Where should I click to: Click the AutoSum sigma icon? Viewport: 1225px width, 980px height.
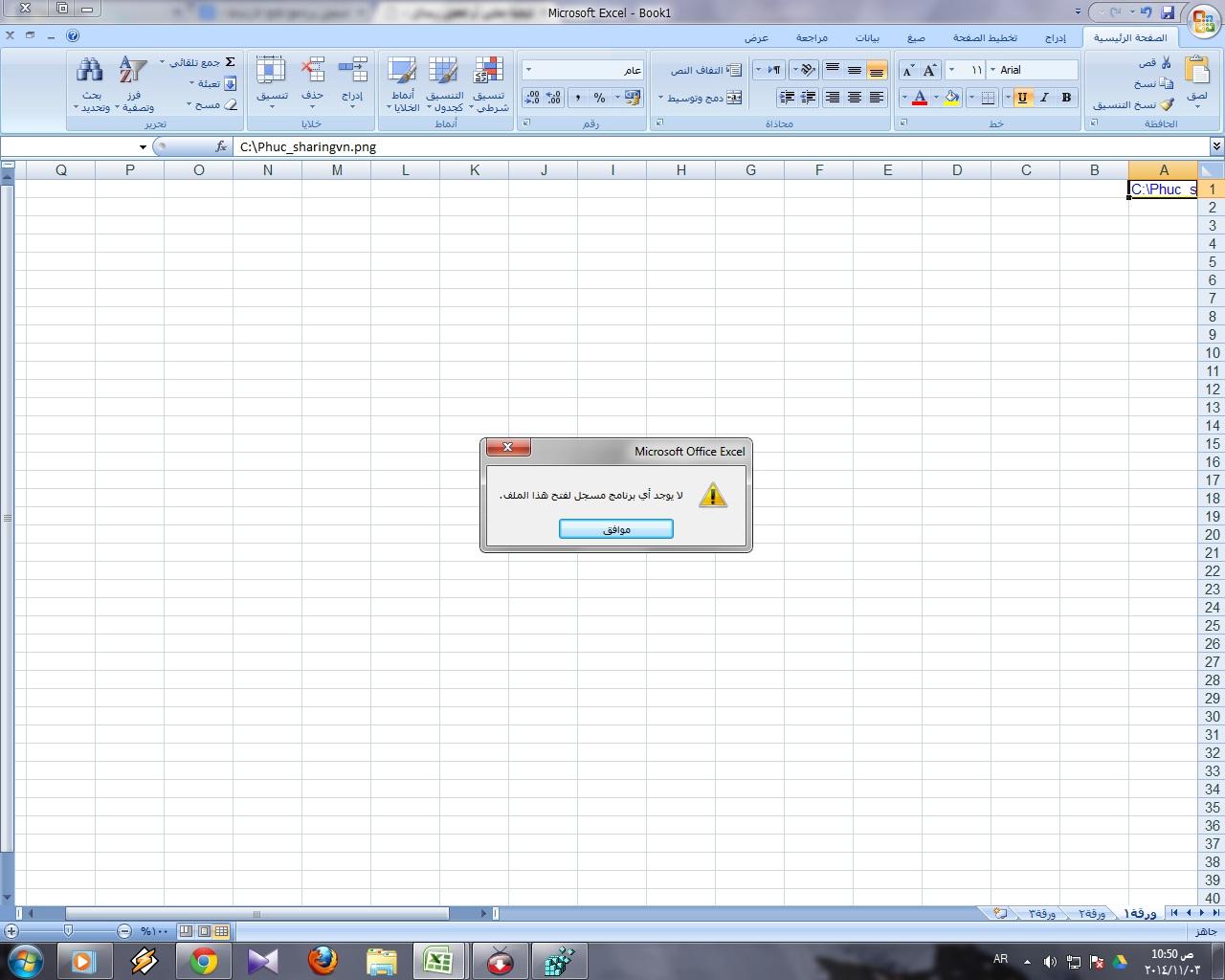coord(230,62)
